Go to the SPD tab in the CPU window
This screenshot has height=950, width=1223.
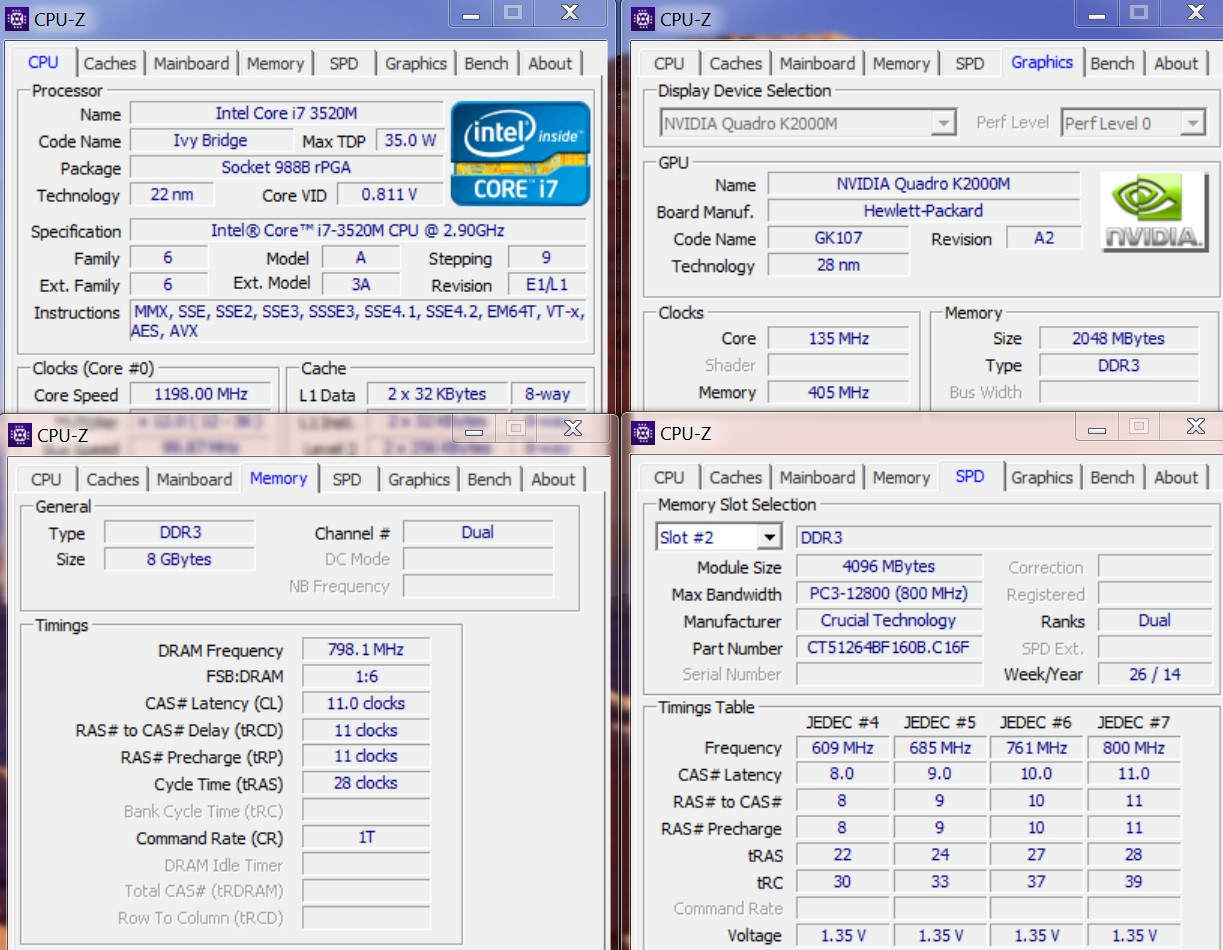click(x=343, y=63)
